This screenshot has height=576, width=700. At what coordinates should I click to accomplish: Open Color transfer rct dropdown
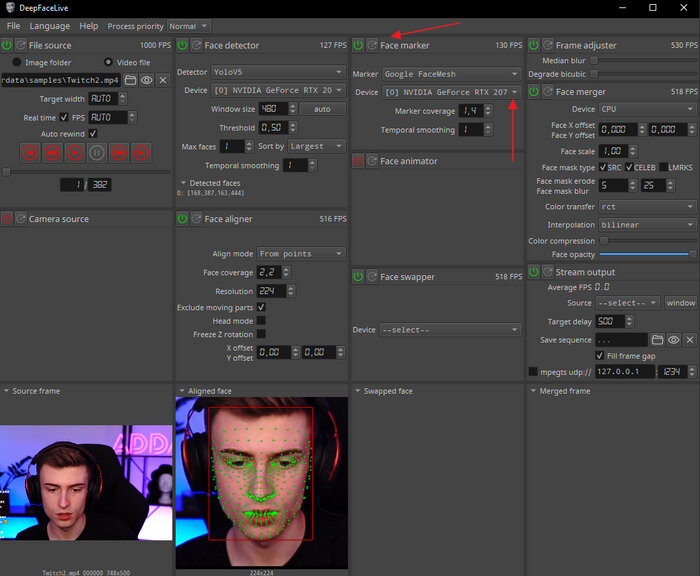coord(647,207)
